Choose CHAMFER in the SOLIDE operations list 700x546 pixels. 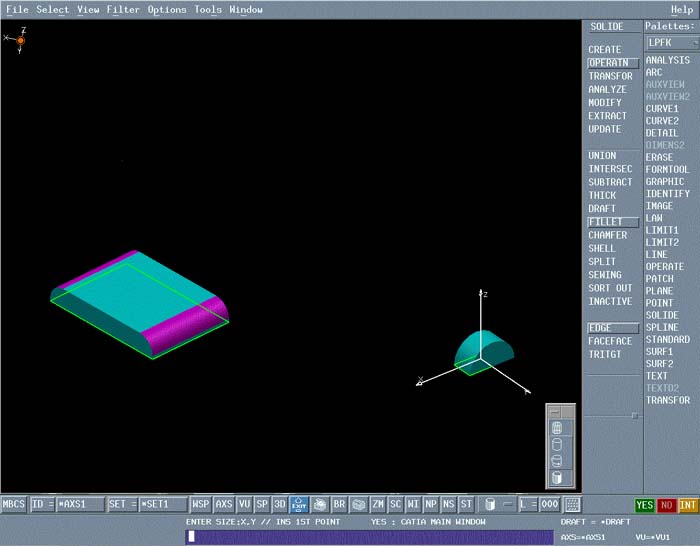(608, 235)
